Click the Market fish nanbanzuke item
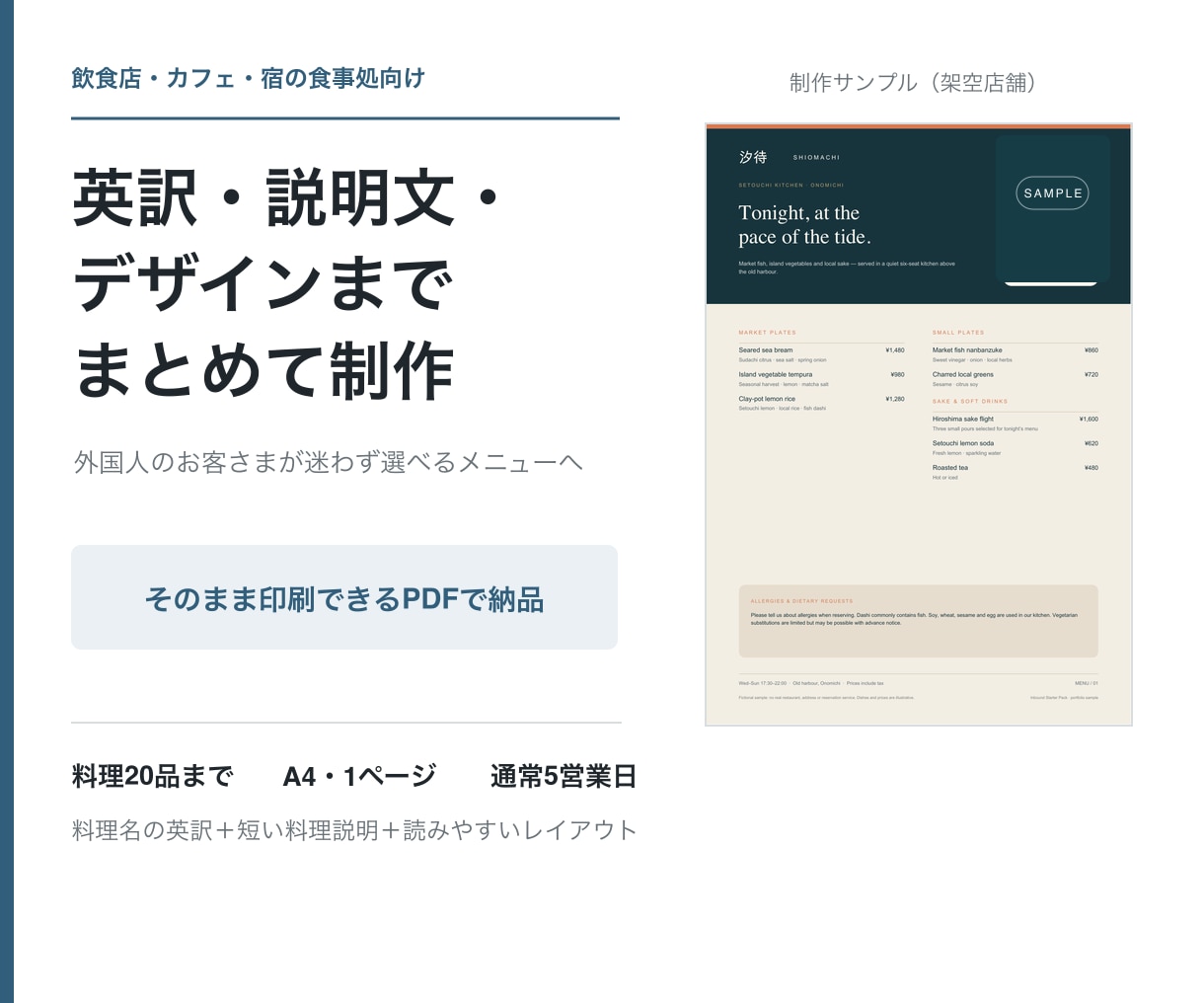This screenshot has height=1003, width=1204. click(967, 350)
